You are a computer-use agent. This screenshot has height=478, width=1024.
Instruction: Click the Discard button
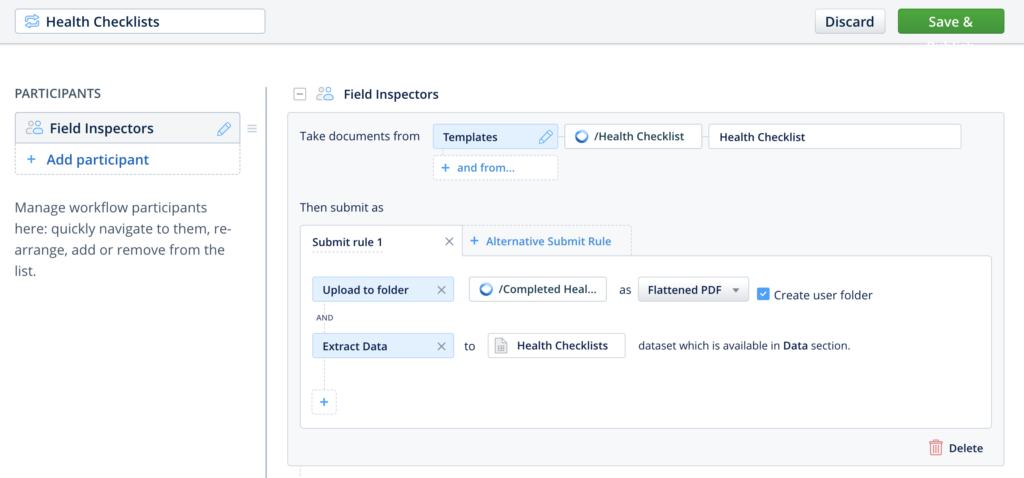coord(849,22)
